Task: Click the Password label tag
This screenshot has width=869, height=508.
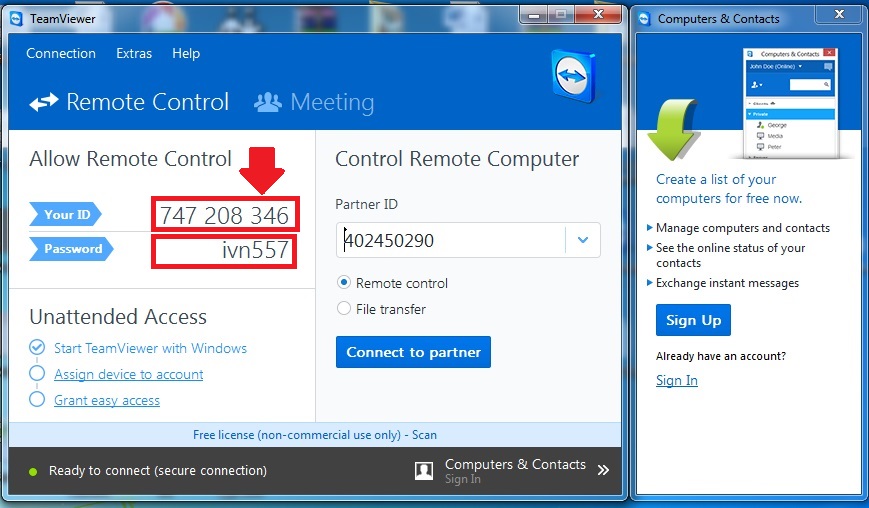Action: click(x=71, y=249)
